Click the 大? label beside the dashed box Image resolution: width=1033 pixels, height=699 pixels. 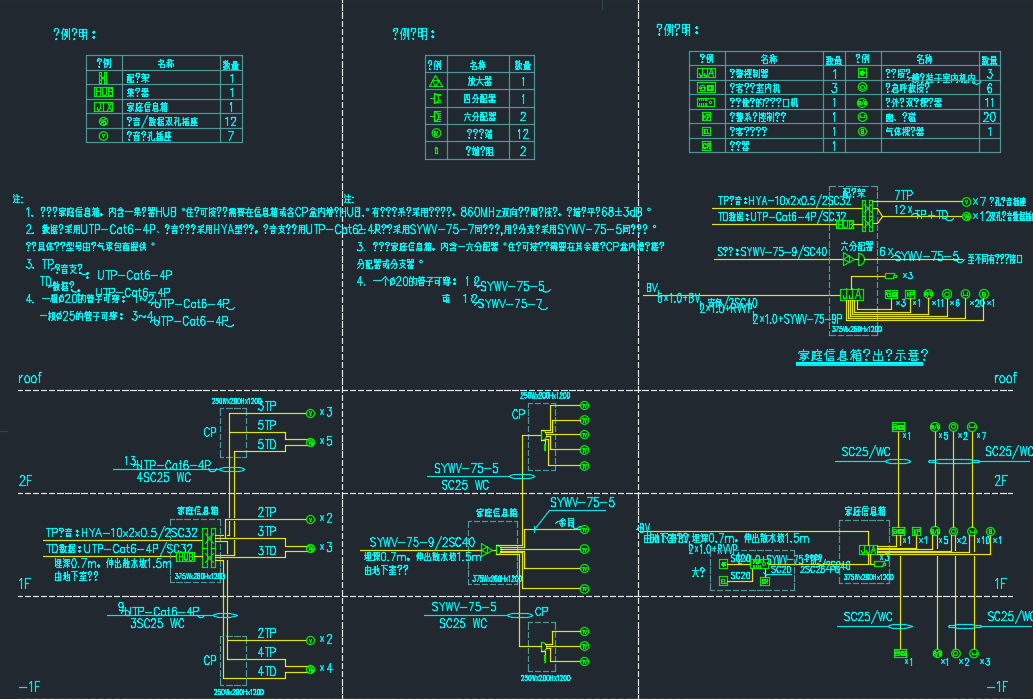point(698,573)
